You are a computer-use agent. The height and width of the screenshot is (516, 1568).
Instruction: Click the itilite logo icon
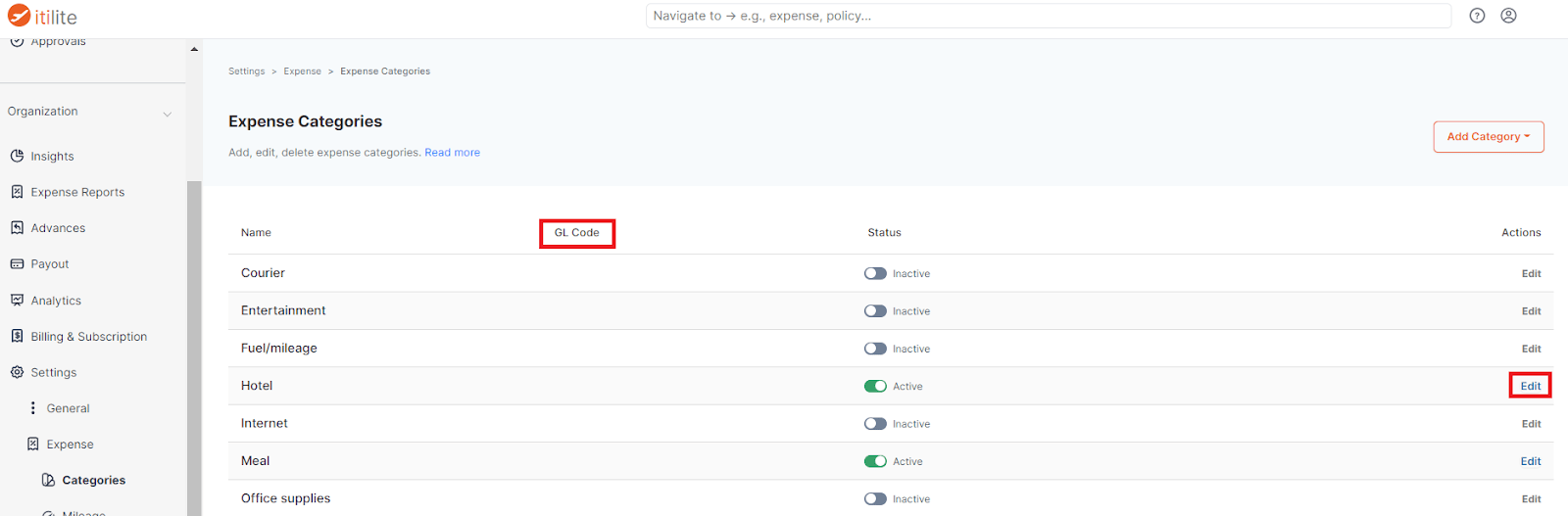tap(19, 16)
